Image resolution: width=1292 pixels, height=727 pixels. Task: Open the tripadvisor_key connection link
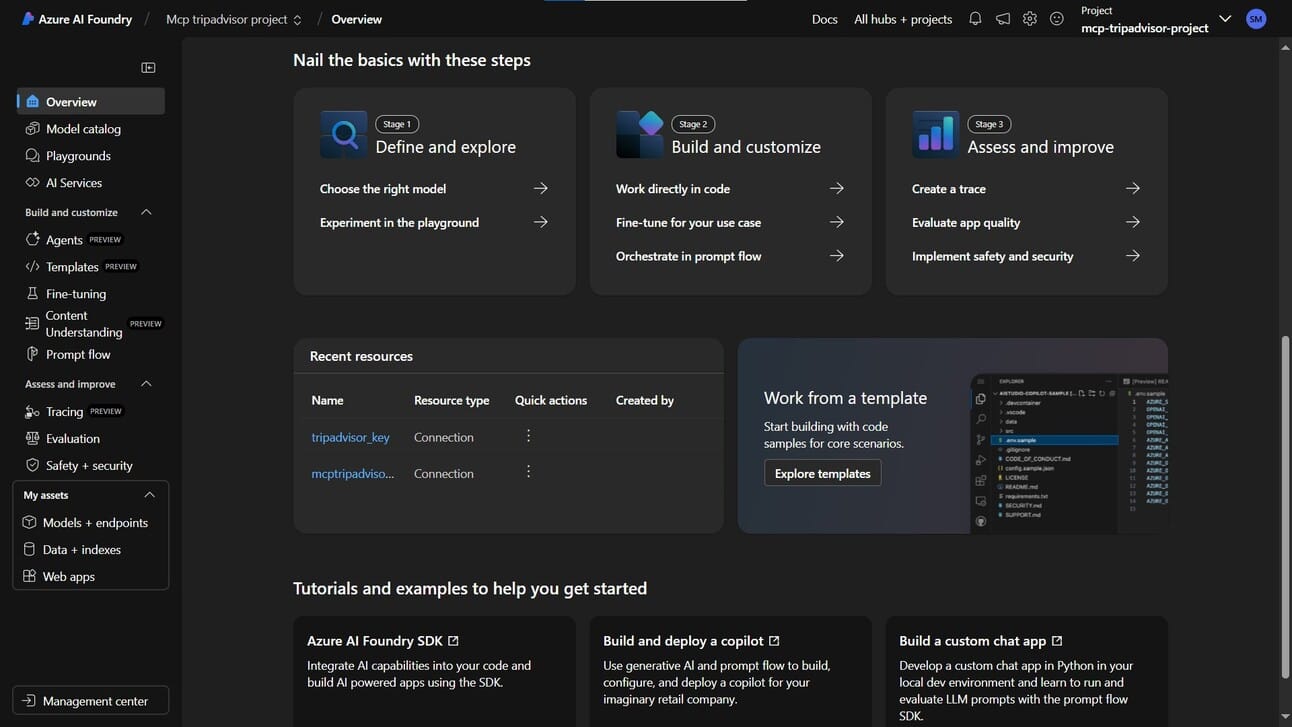(350, 437)
